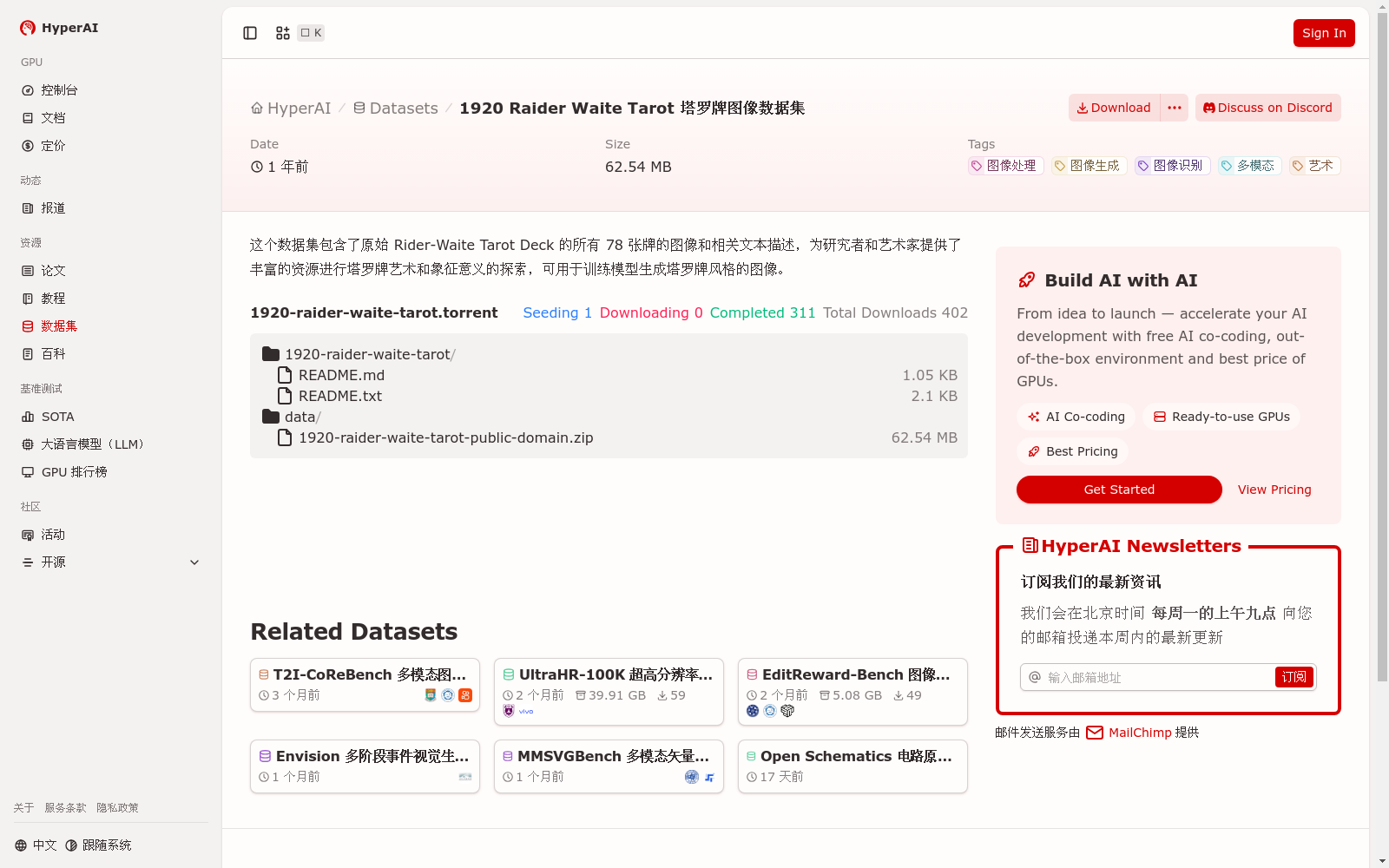Open GPU 排行榜 in the sidebar
This screenshot has width=1389, height=868.
(111, 472)
